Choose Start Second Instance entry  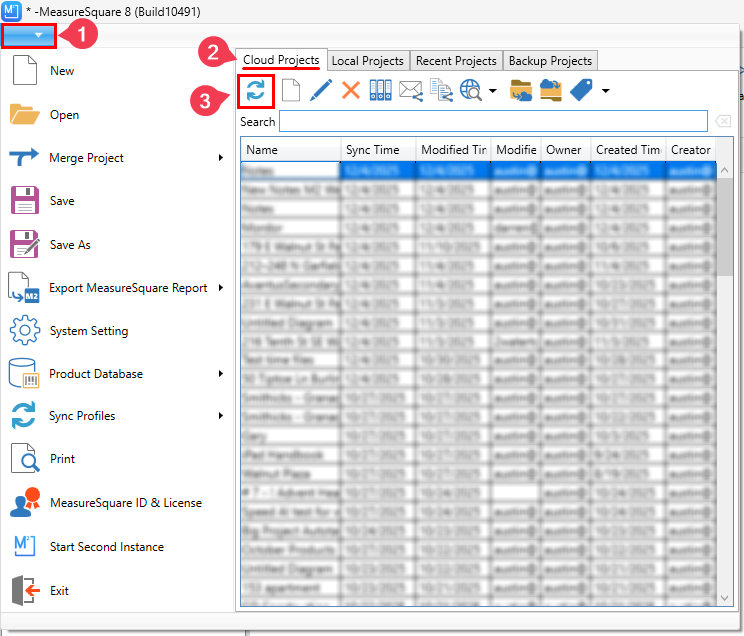[107, 547]
